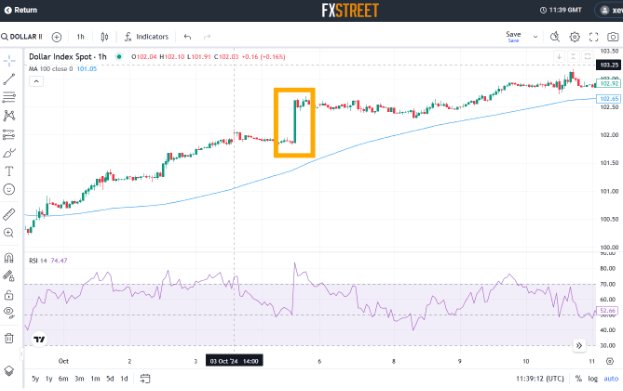The width and height of the screenshot is (623, 391).
Task: Toggle hide all drawings eye icon
Action: click(x=9, y=312)
